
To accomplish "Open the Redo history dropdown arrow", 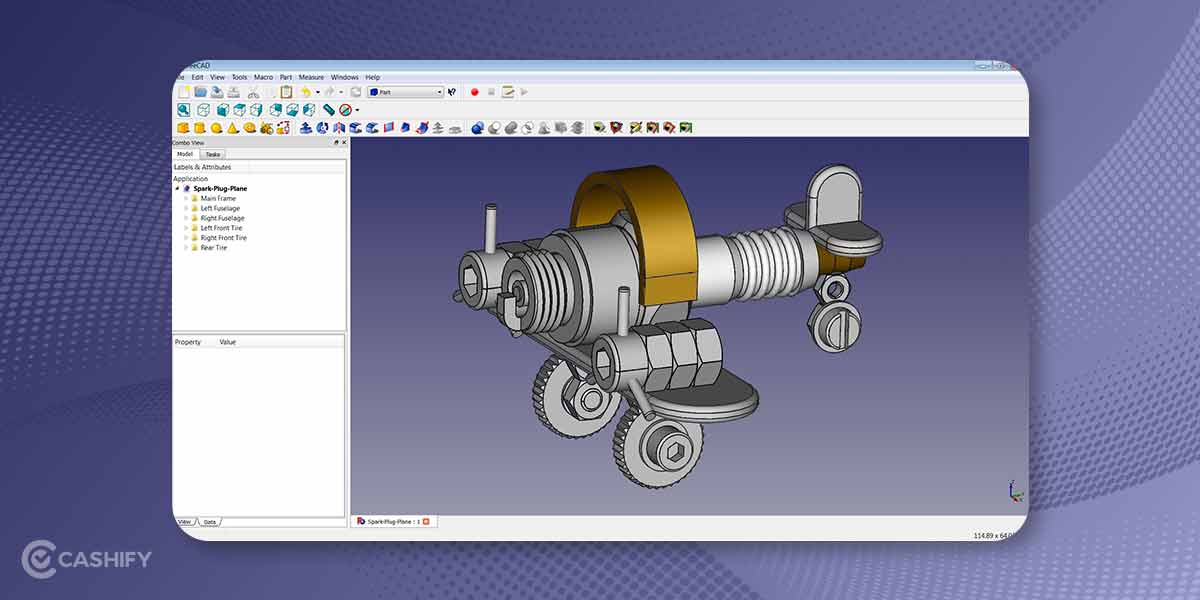I will pos(341,92).
